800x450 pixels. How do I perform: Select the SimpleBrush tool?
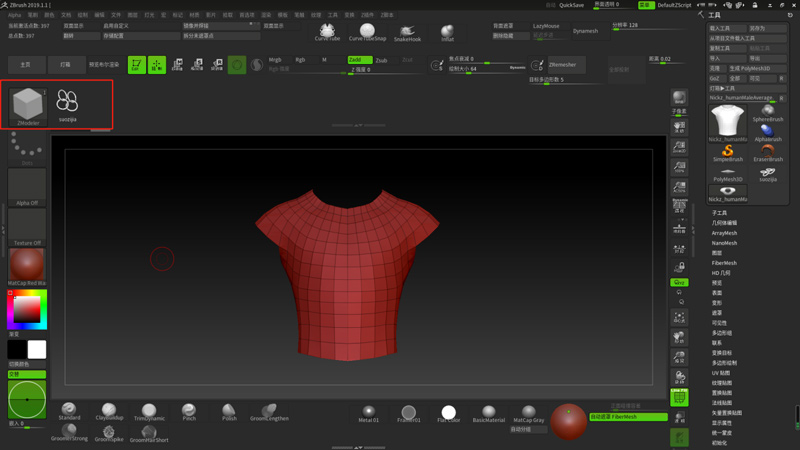728,152
